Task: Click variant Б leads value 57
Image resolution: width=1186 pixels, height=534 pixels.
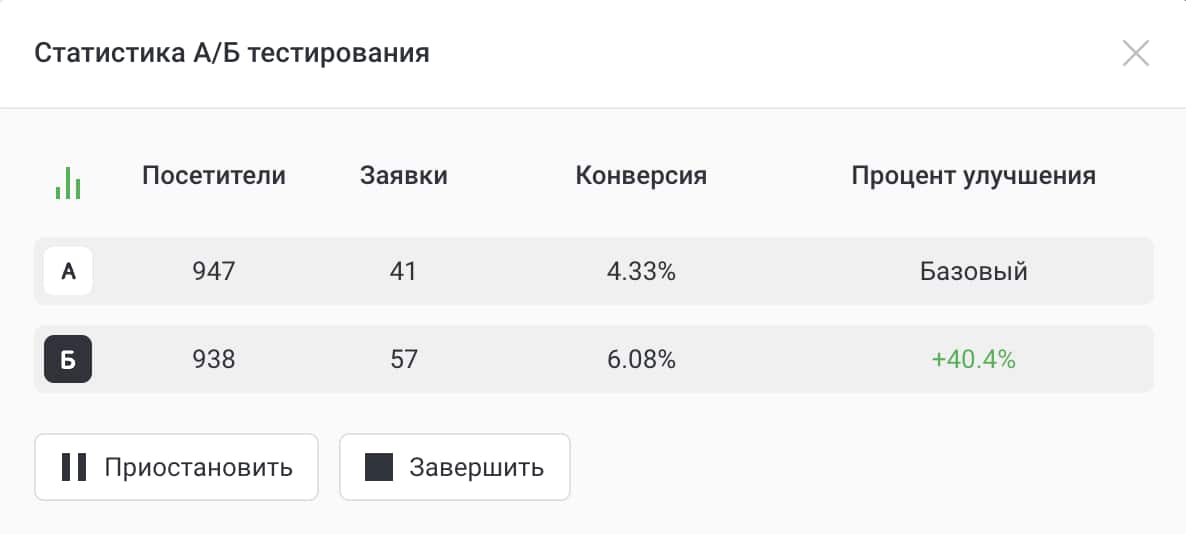Action: point(404,360)
